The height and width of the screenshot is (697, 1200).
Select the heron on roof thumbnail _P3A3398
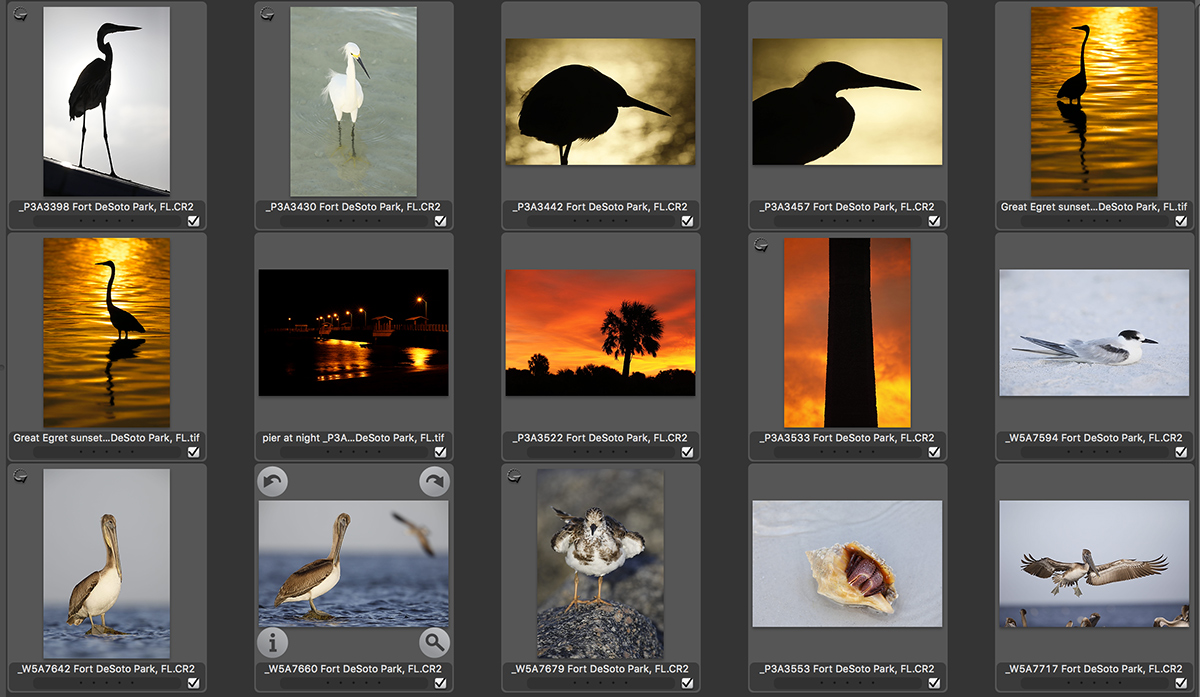107,101
